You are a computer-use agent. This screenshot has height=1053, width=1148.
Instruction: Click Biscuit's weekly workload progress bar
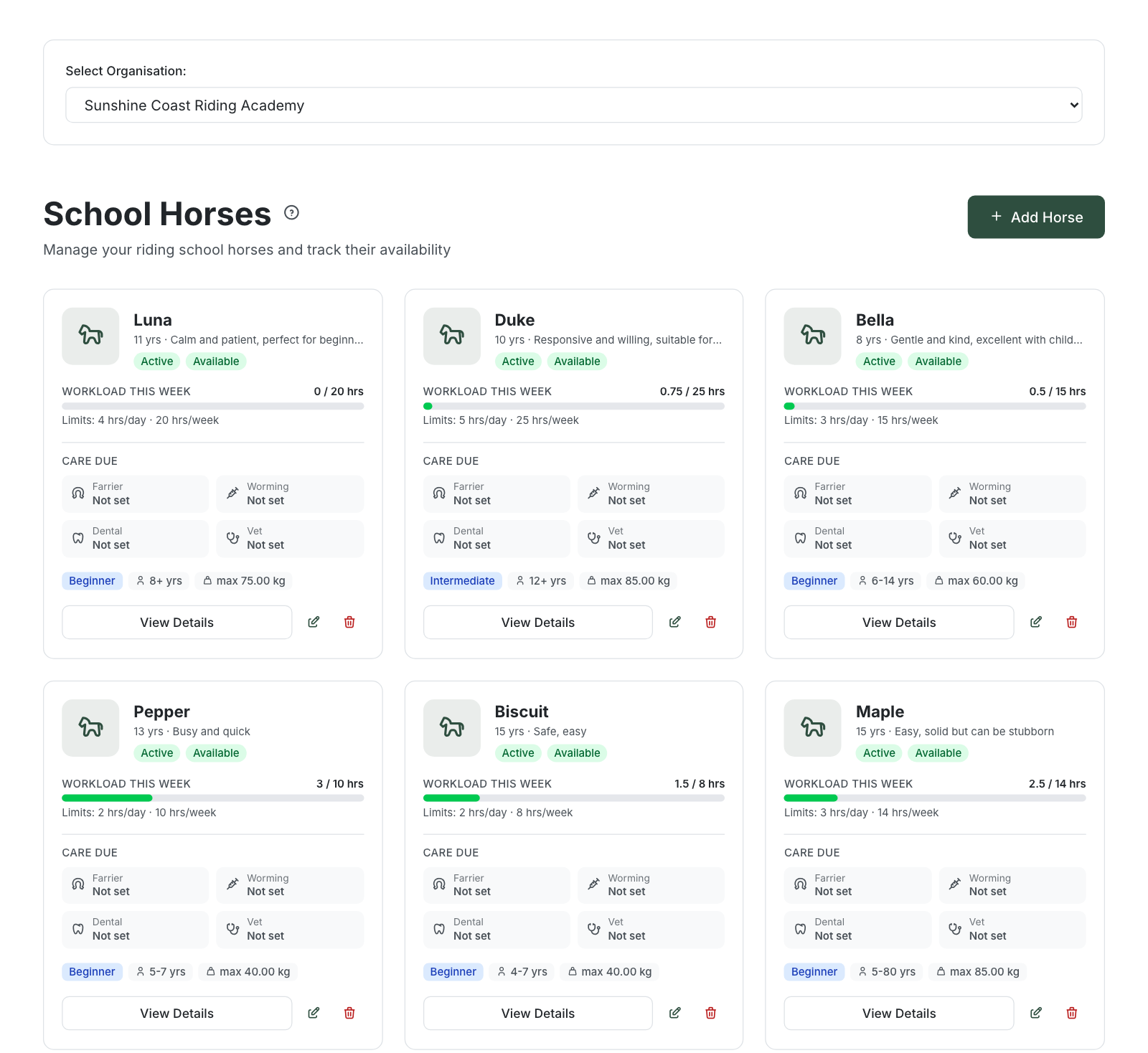pos(573,798)
